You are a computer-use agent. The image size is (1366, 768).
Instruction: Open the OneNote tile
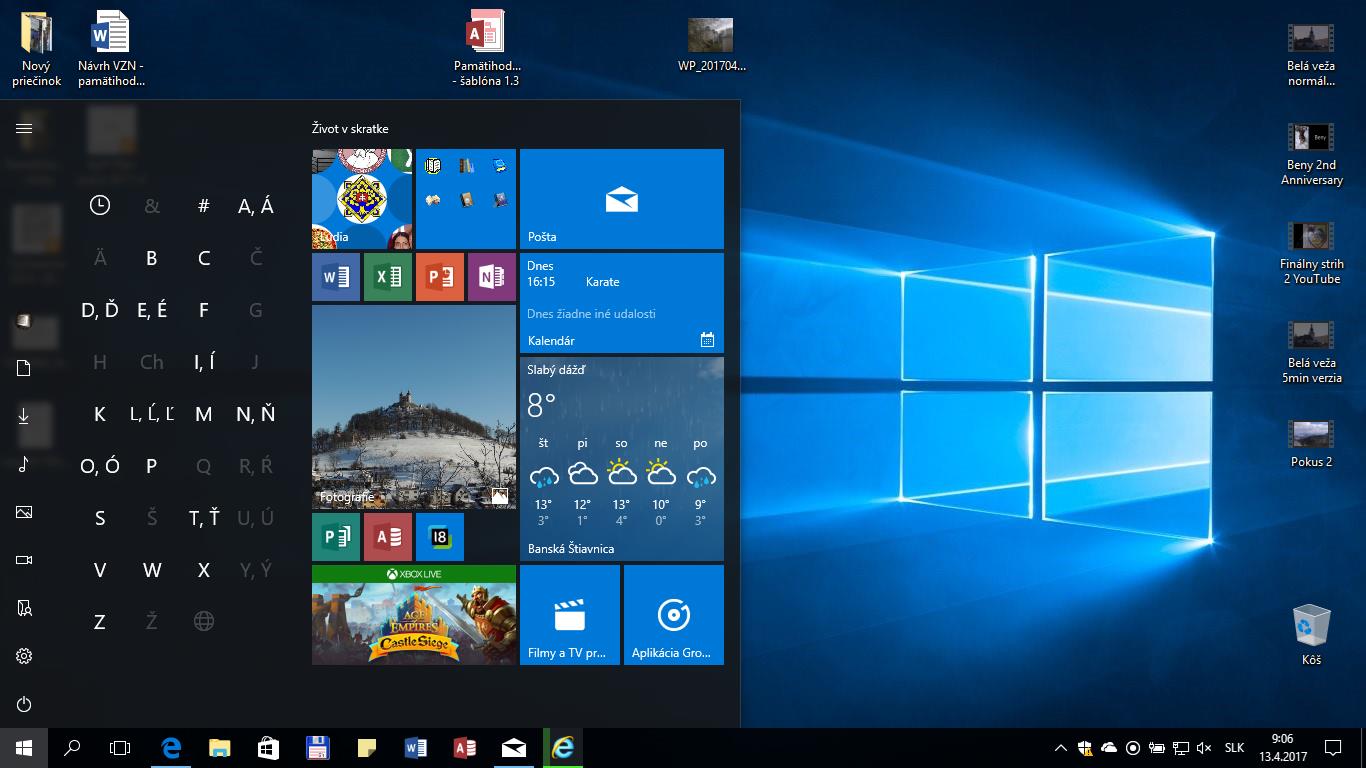492,277
